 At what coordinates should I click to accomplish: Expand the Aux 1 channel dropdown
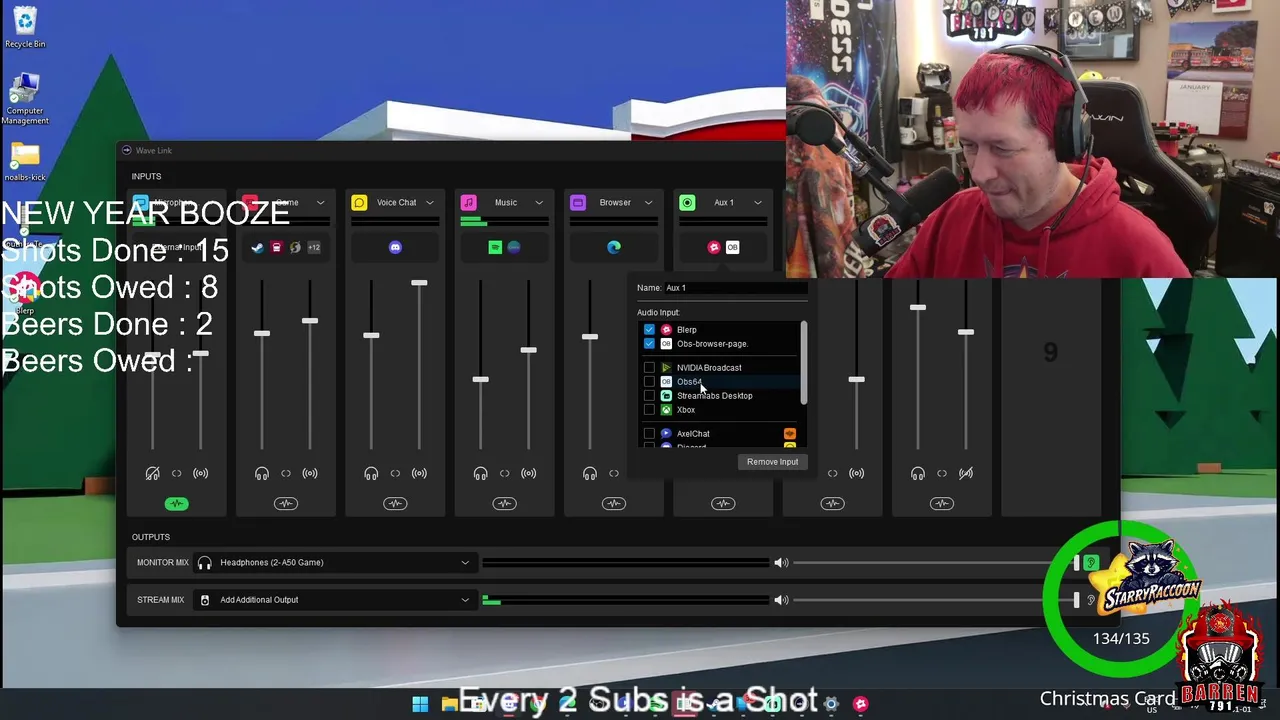(x=757, y=203)
